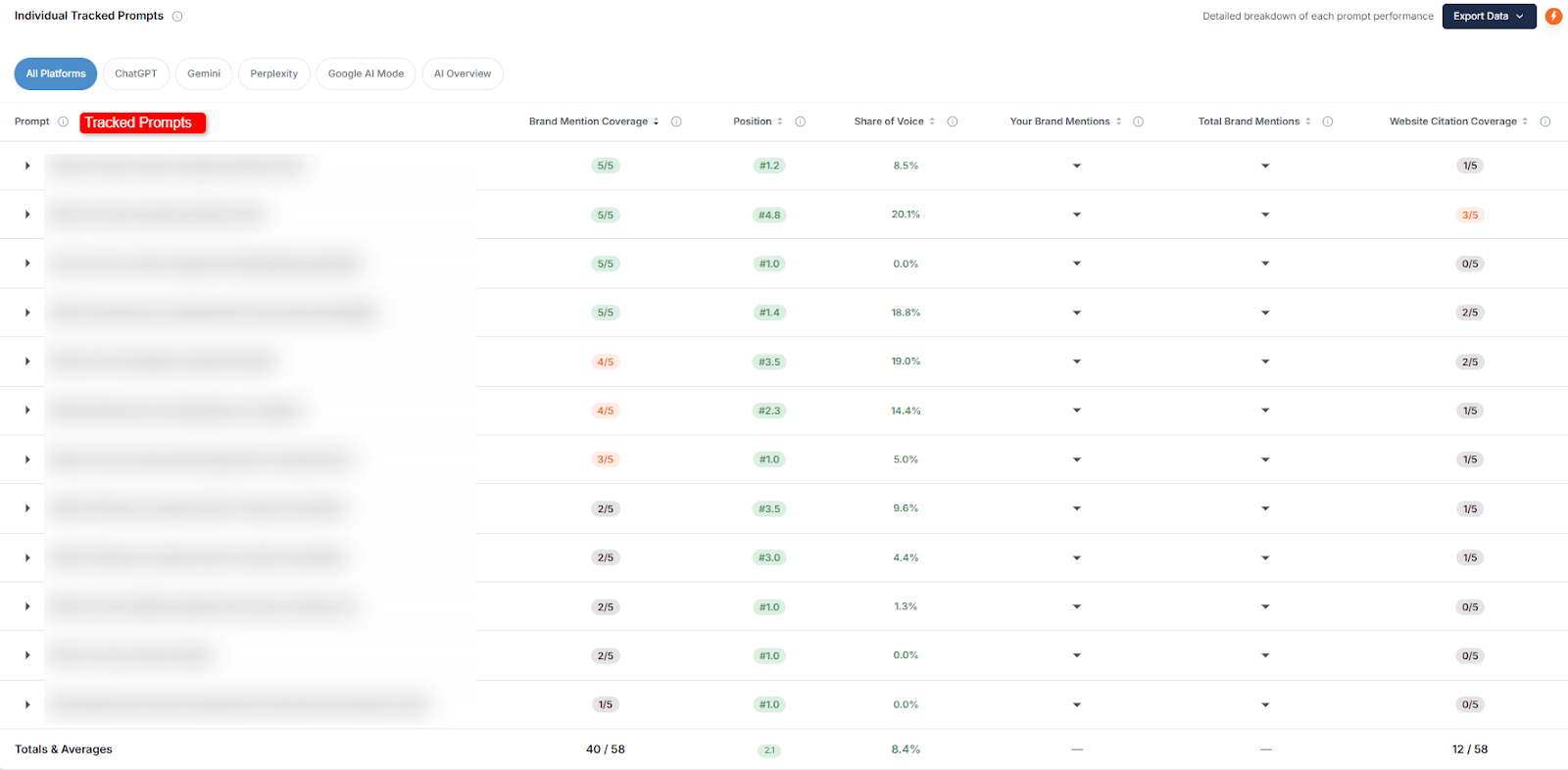Switch to the ChatGPT platform tab
The height and width of the screenshot is (770, 1568).
136,73
